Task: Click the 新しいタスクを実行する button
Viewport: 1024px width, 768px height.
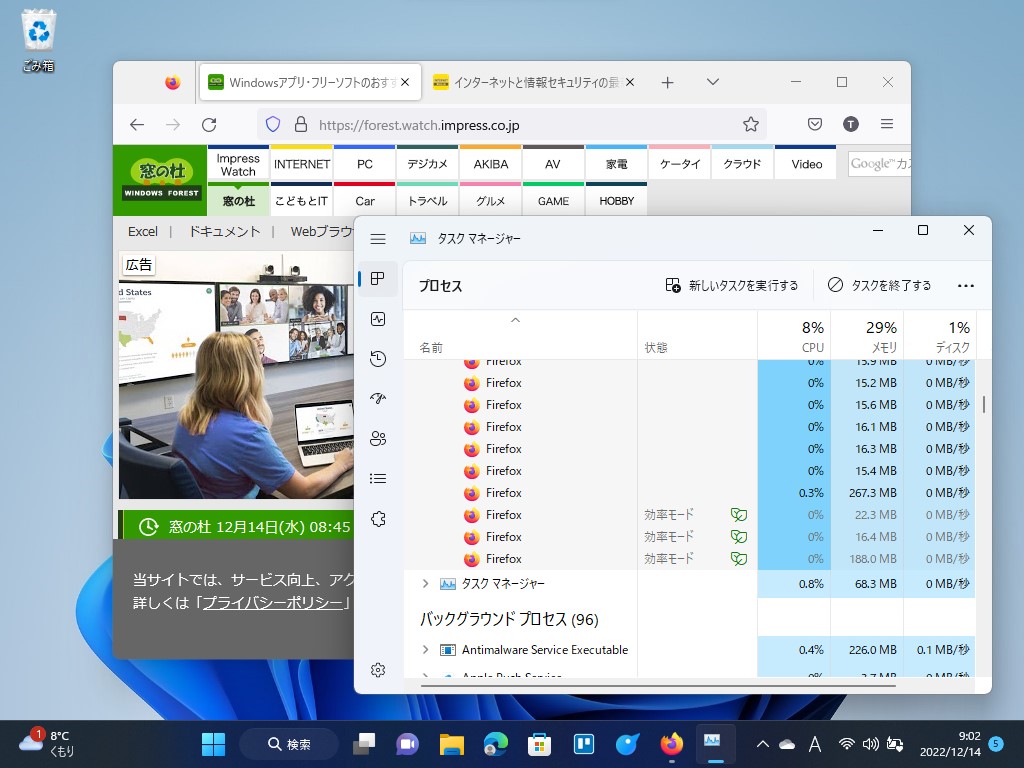Action: tap(733, 285)
